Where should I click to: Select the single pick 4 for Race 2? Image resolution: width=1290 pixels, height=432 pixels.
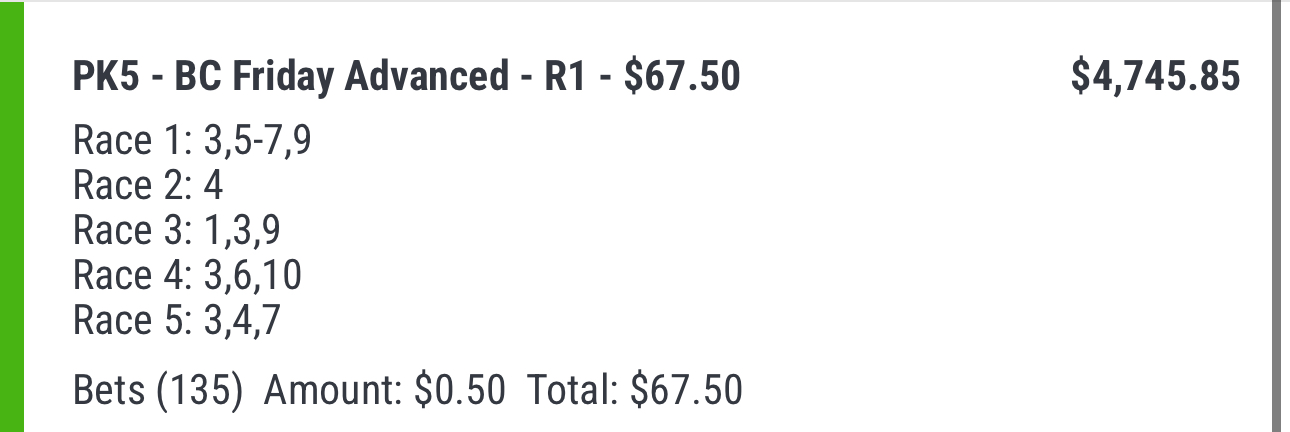point(213,186)
